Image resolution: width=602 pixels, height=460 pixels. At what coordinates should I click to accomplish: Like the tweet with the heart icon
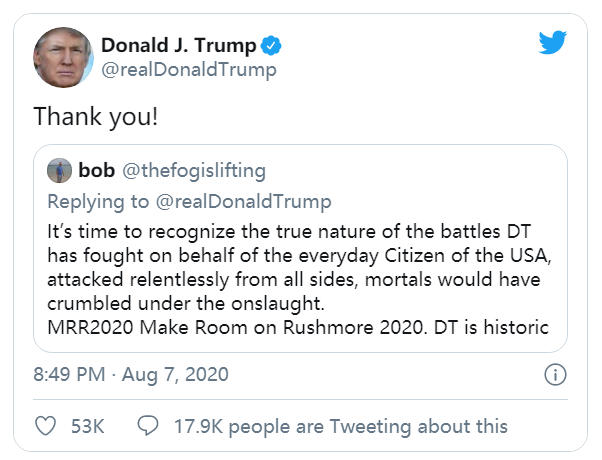[45, 426]
